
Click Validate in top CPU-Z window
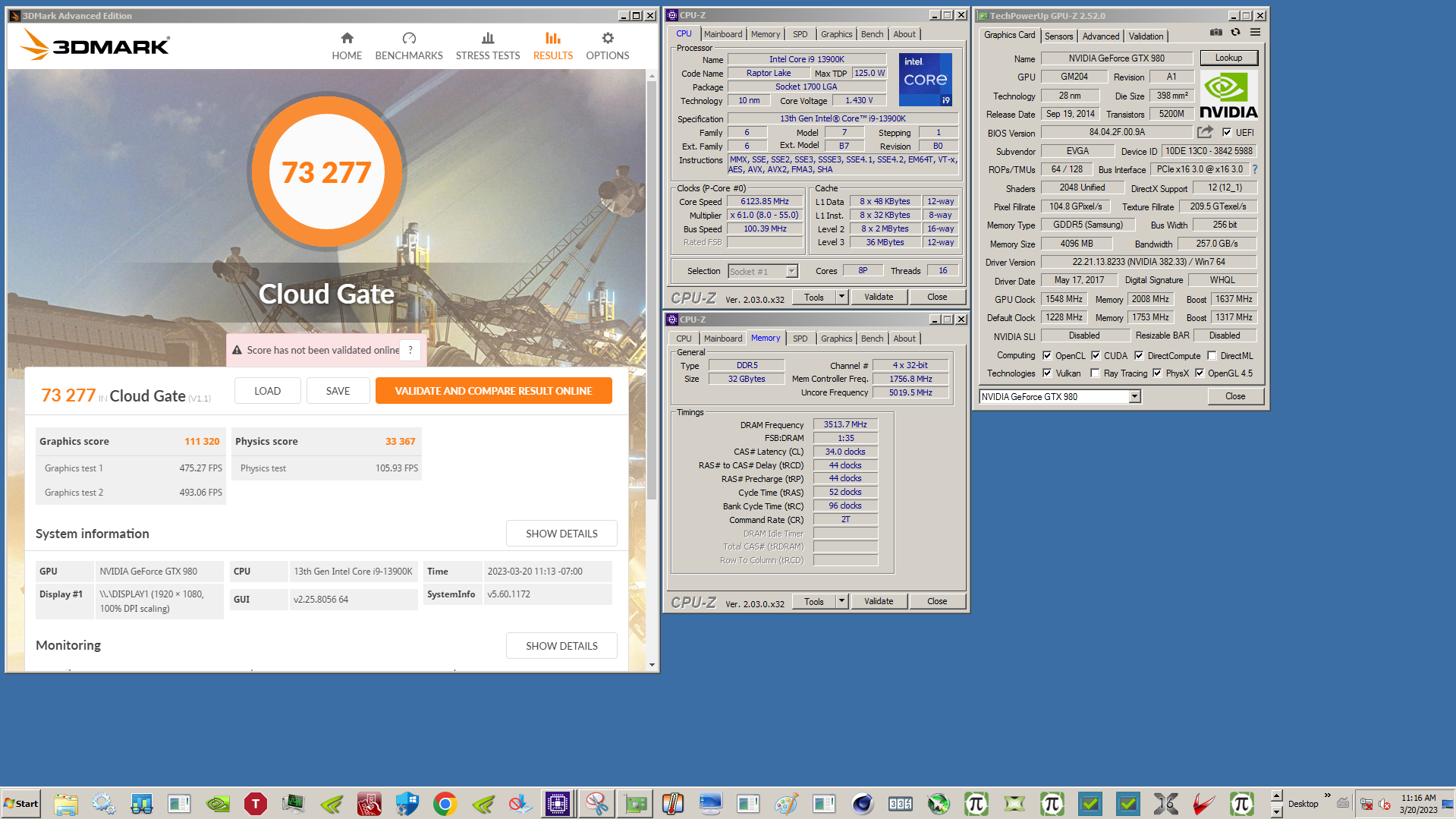click(878, 297)
